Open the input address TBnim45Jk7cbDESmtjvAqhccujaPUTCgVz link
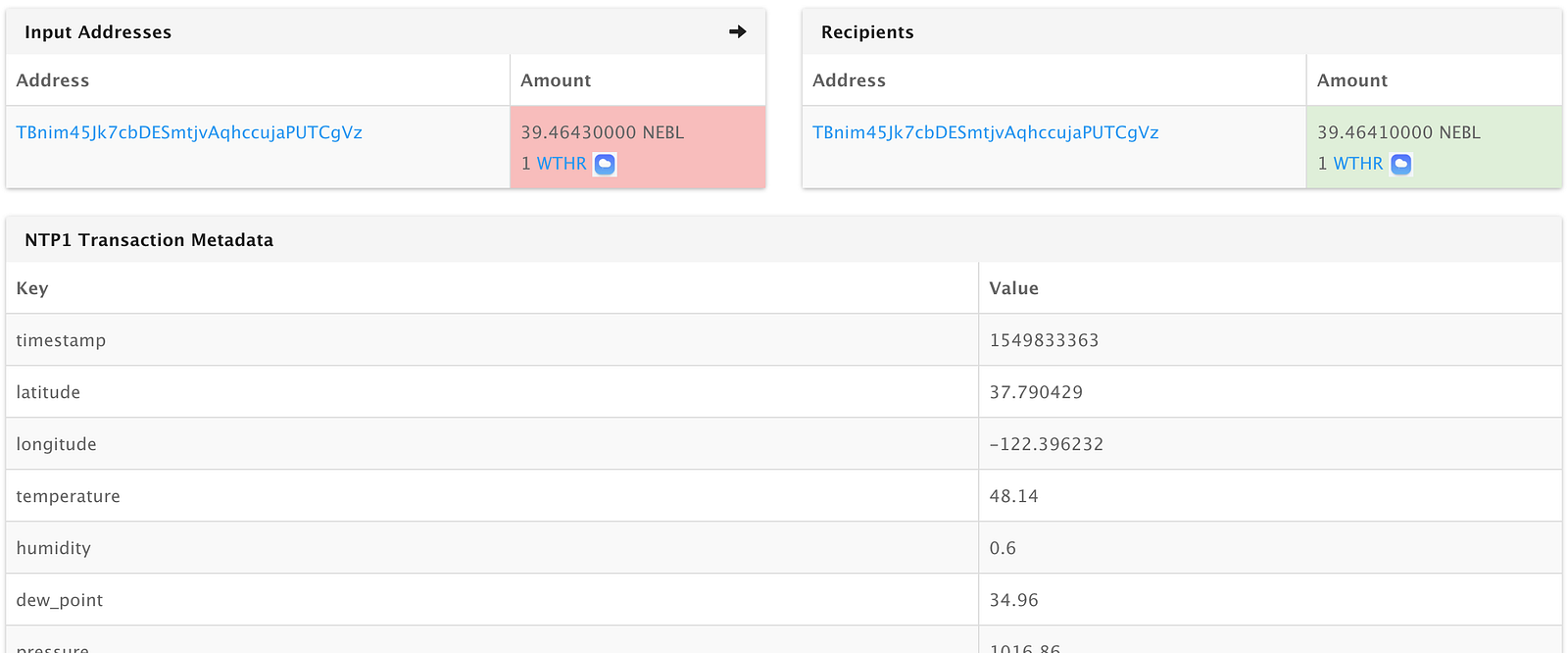 click(x=189, y=132)
